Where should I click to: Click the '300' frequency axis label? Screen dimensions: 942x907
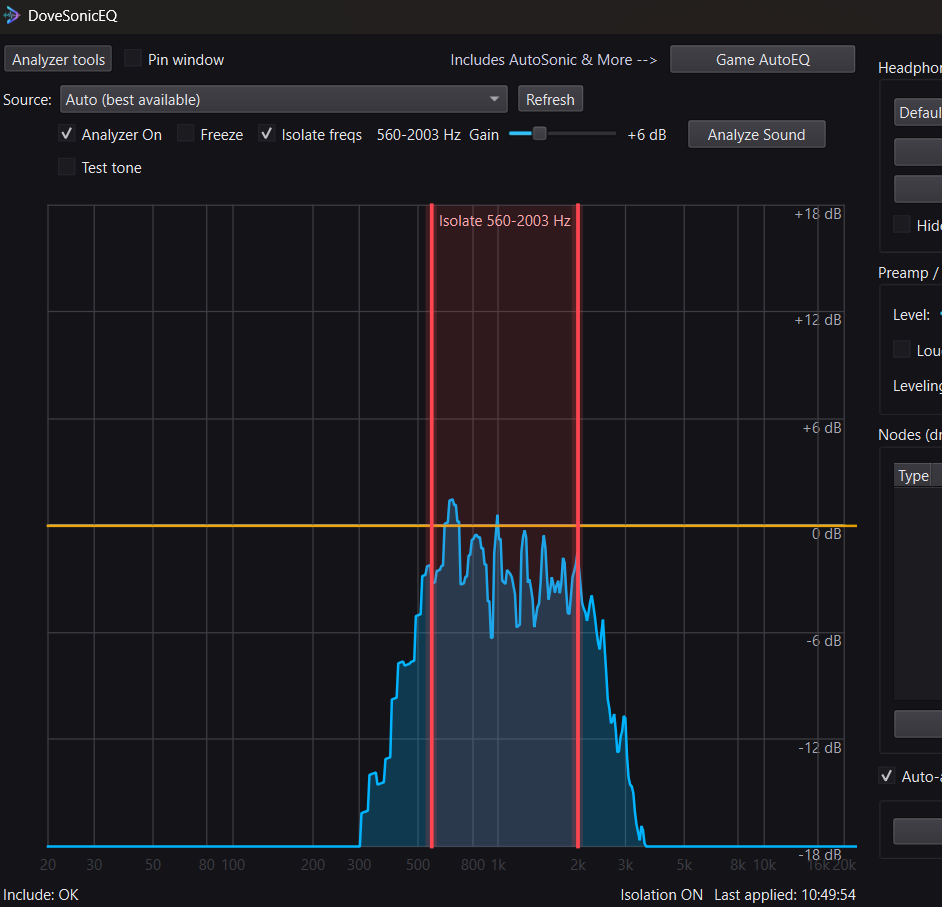pos(359,865)
